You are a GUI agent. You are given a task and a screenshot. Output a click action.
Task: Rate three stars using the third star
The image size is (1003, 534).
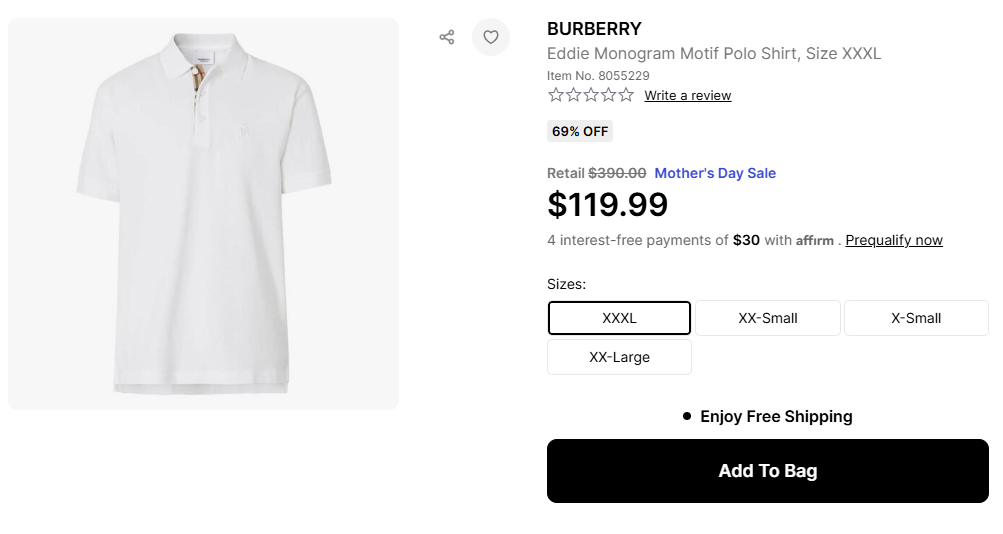[x=591, y=95]
